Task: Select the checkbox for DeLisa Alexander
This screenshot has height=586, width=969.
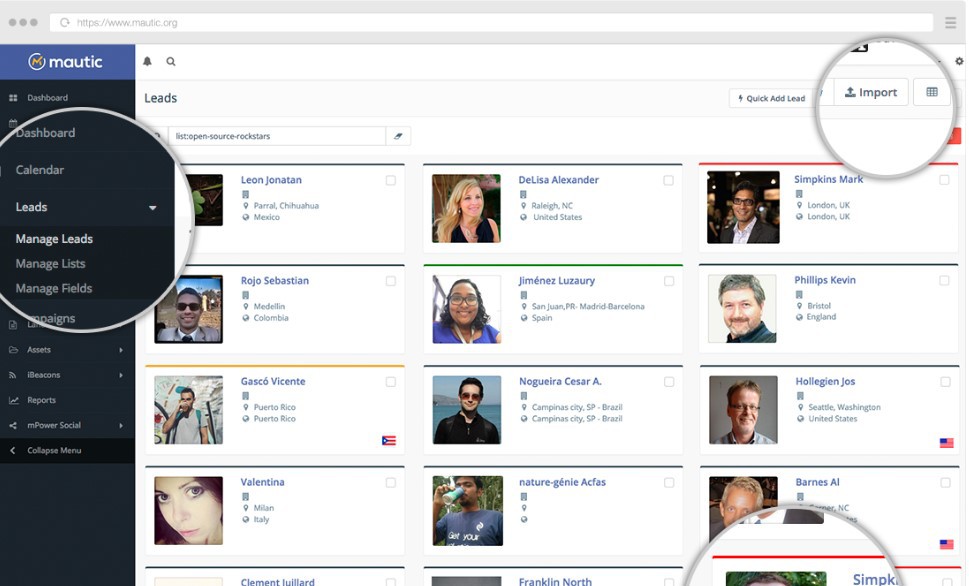Action: coord(668,181)
